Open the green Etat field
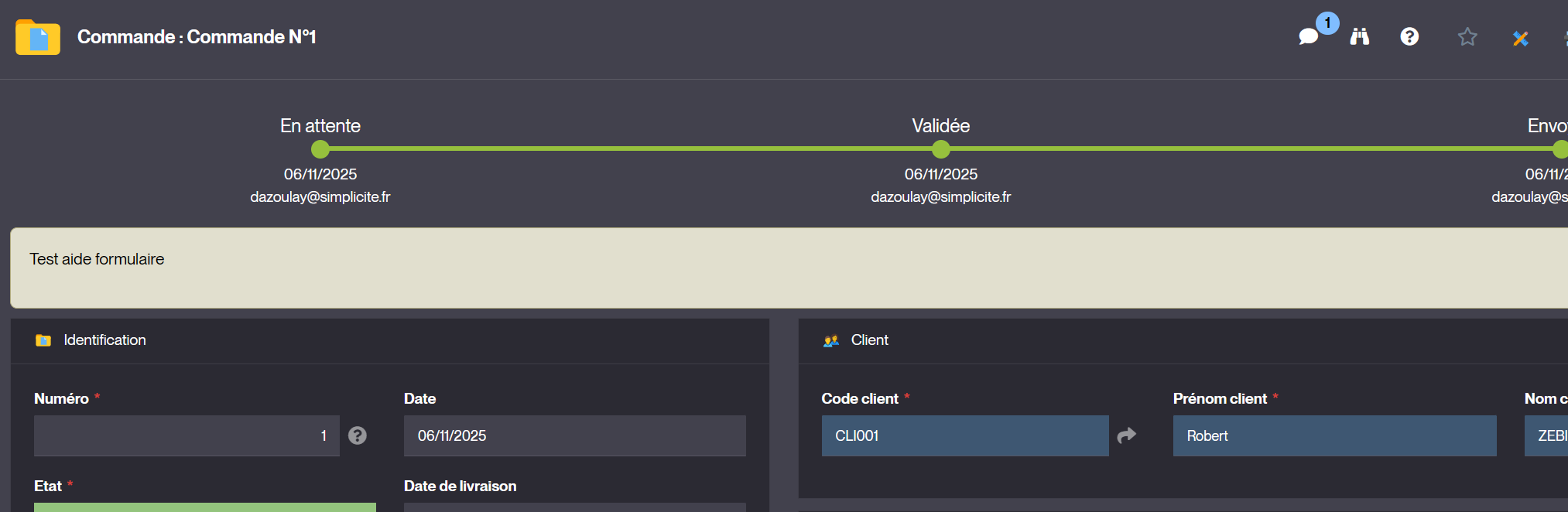 point(204,507)
